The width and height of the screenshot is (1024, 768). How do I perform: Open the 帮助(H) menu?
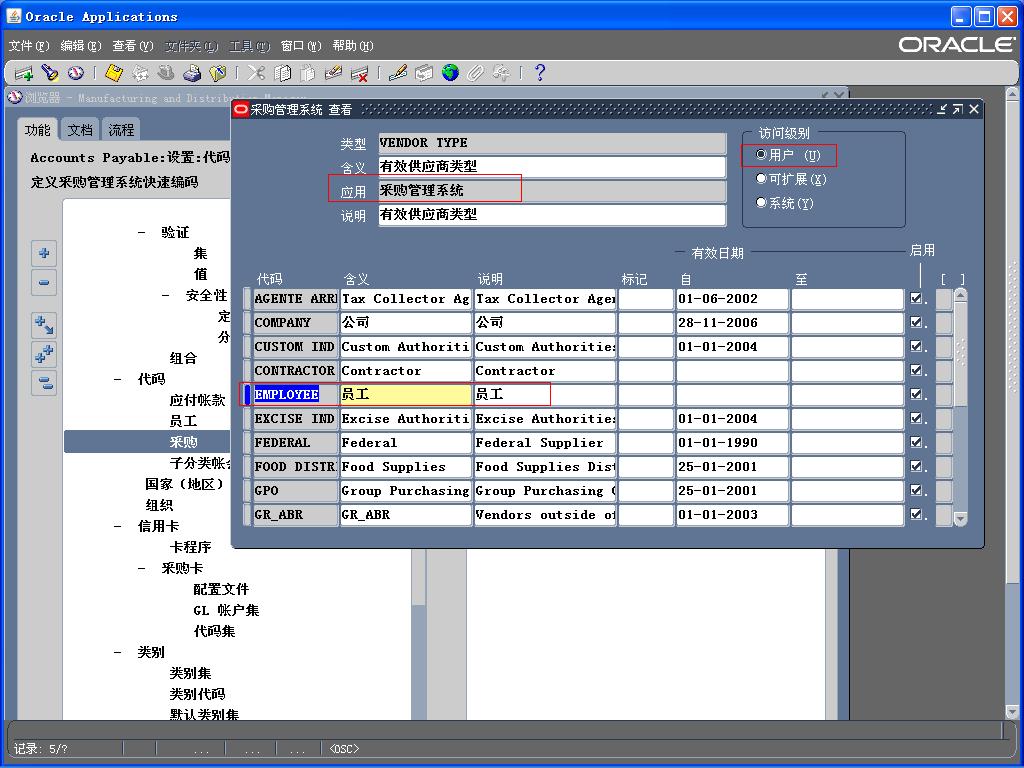tap(353, 46)
